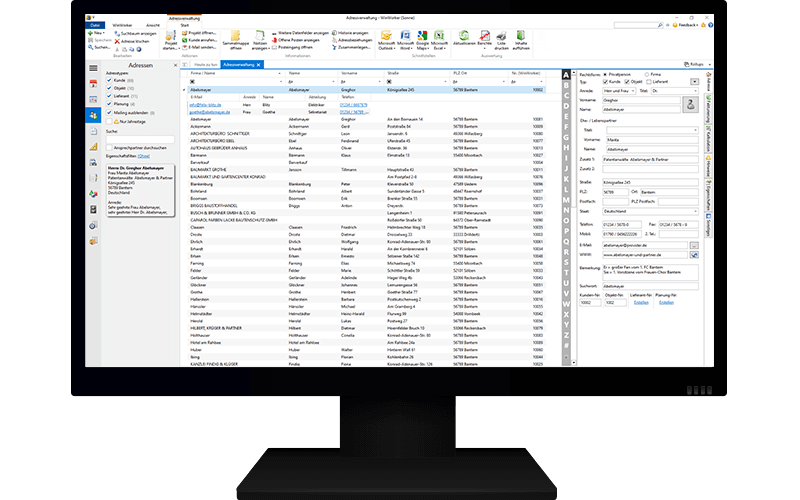The width and height of the screenshot is (800, 500).
Task: Click Offene Posten anzeigen
Action: (x=296, y=40)
